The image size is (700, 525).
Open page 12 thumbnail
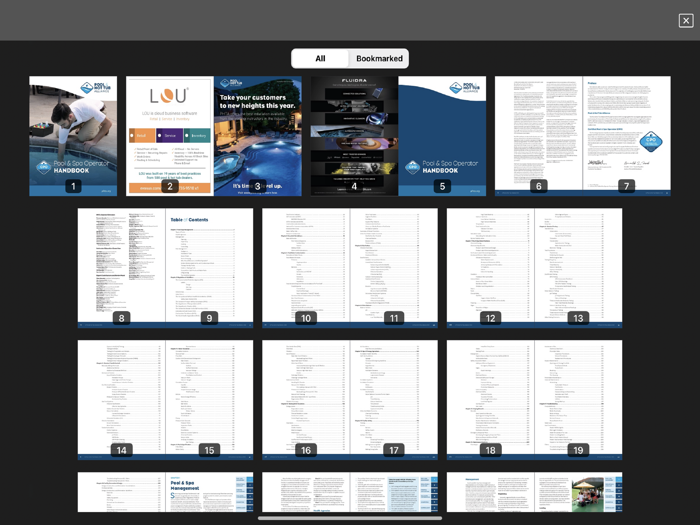pos(491,268)
